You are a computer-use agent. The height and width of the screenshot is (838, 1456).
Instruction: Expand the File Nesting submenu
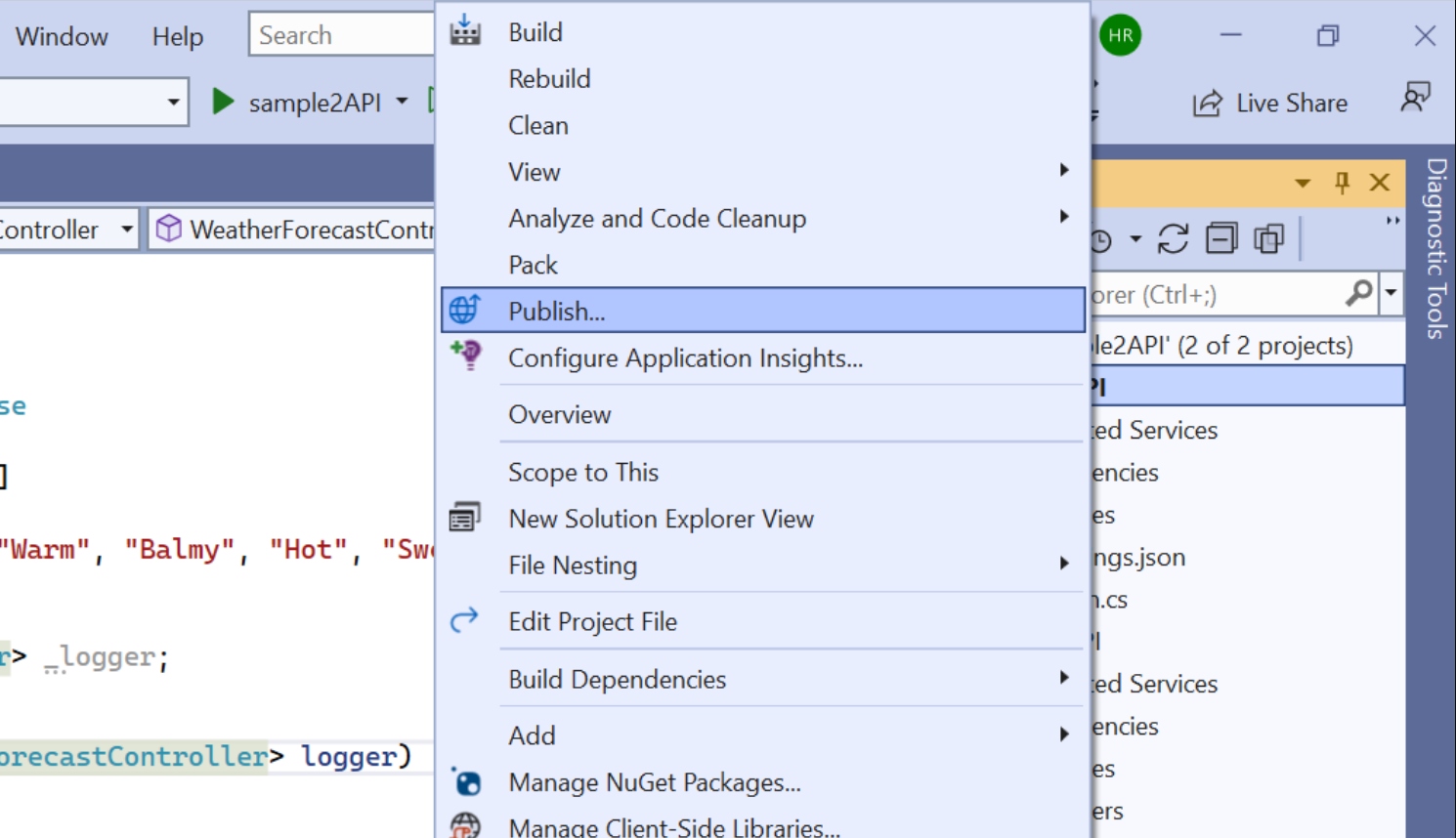1064,564
